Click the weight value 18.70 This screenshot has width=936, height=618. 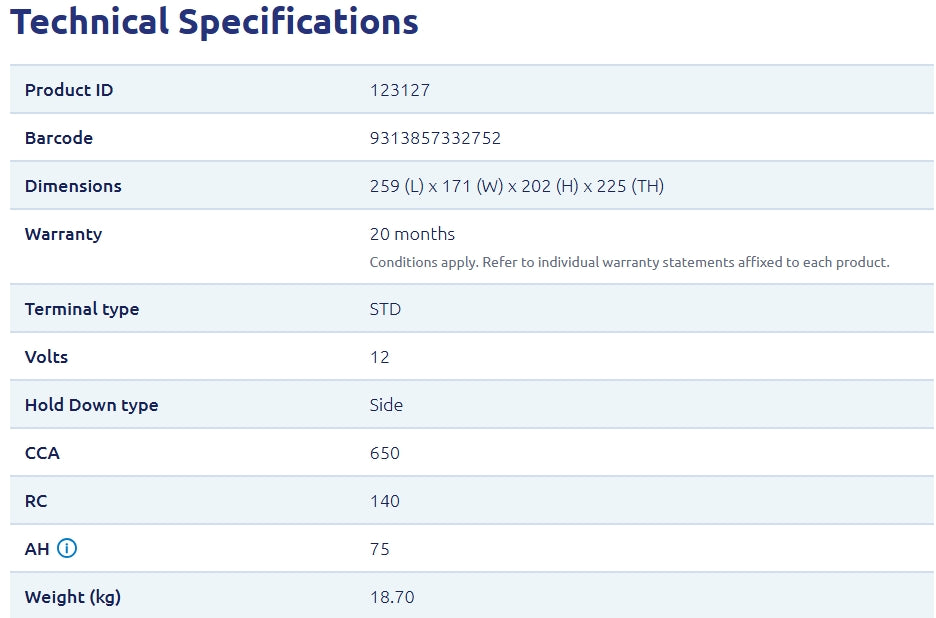[x=392, y=597]
